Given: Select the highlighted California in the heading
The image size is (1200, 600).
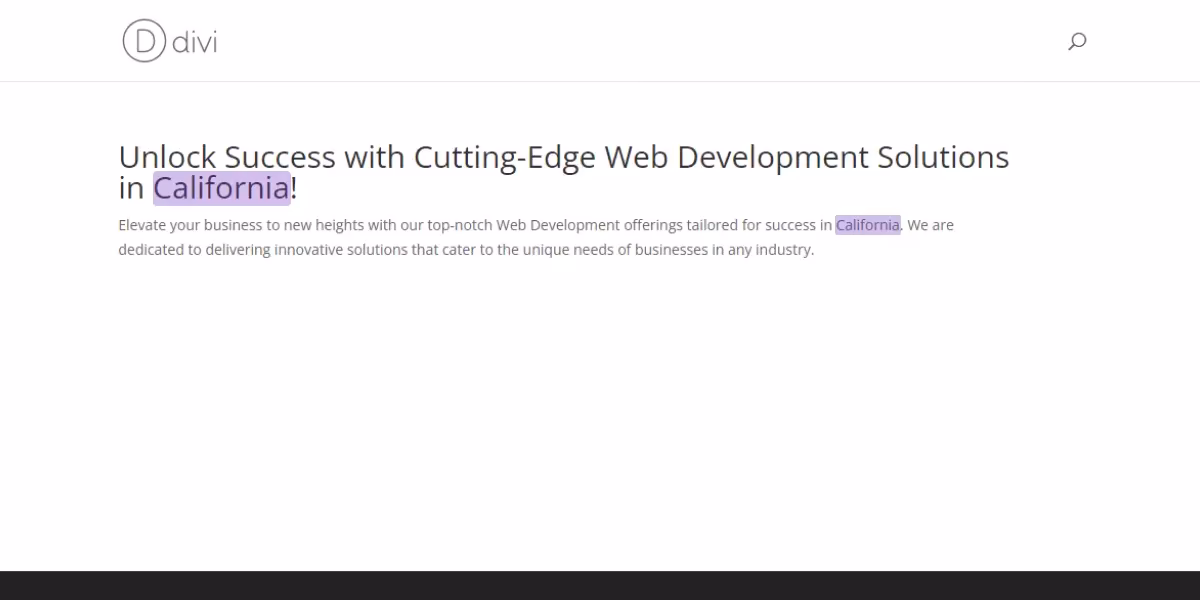Looking at the screenshot, I should (x=222, y=188).
